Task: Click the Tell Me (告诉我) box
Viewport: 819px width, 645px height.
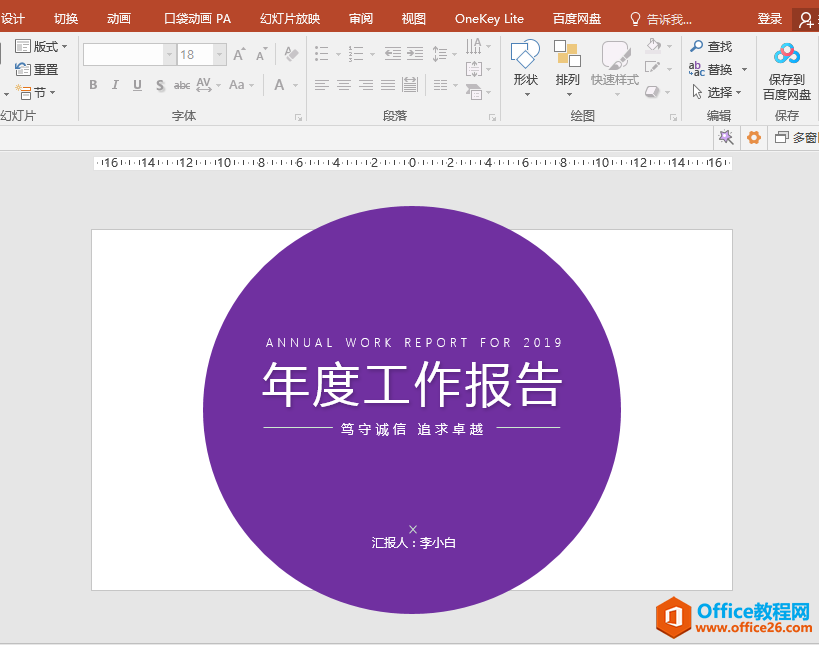Action: tap(661, 19)
